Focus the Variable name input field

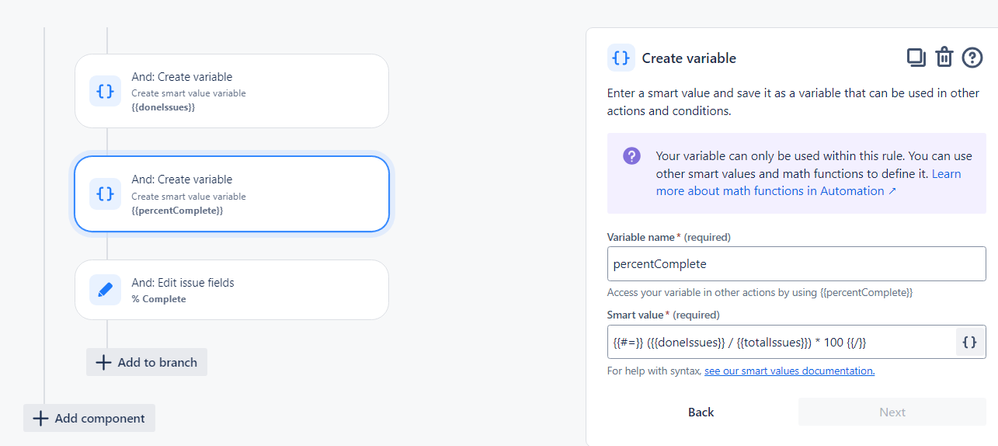click(x=796, y=264)
